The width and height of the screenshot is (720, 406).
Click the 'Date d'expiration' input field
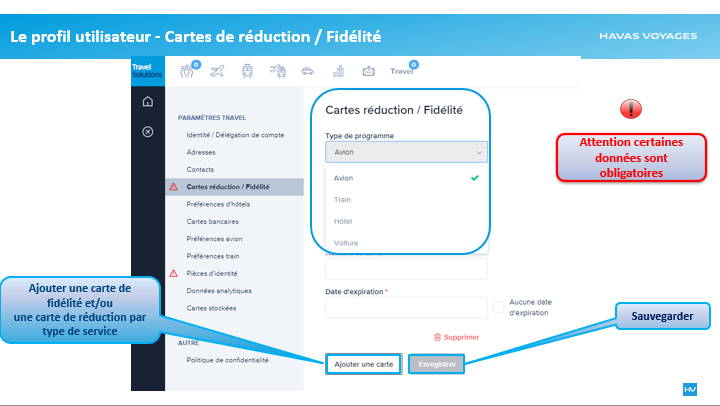point(406,307)
